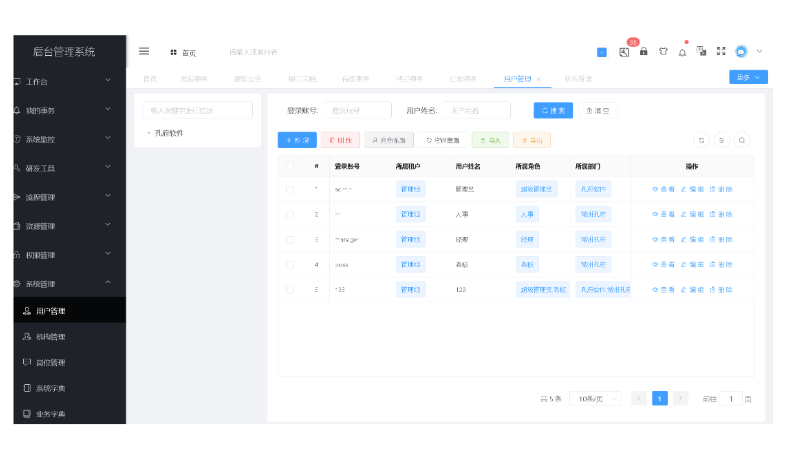
Task: Select 用户管理 in the sidebar
Action: [x=70, y=311]
